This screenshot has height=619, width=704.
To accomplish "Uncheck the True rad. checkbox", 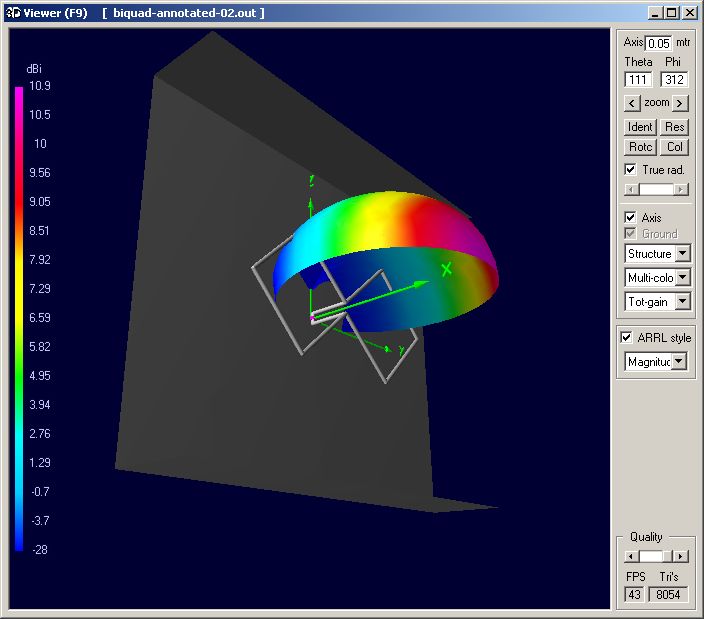I will tap(630, 170).
